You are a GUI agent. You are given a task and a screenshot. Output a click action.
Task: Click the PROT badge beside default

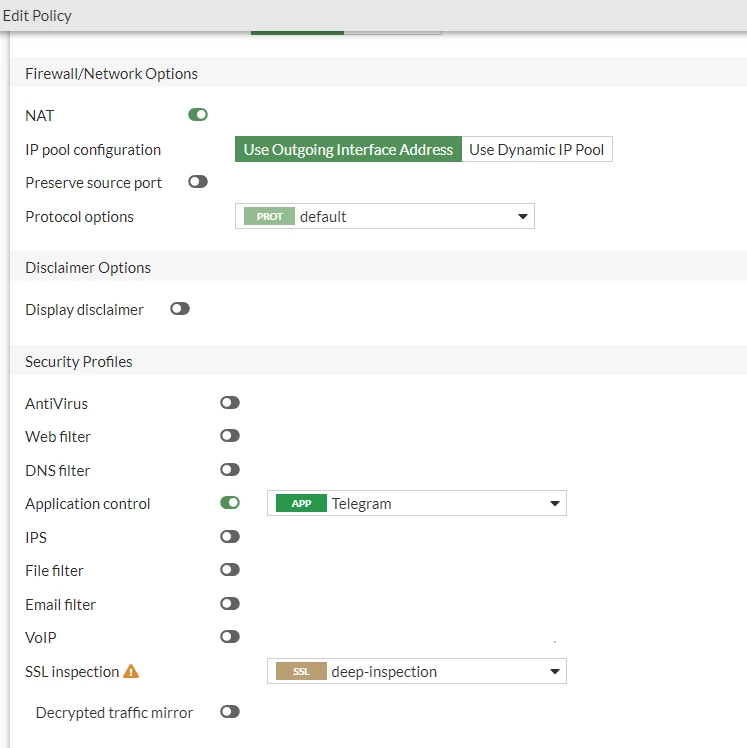269,216
